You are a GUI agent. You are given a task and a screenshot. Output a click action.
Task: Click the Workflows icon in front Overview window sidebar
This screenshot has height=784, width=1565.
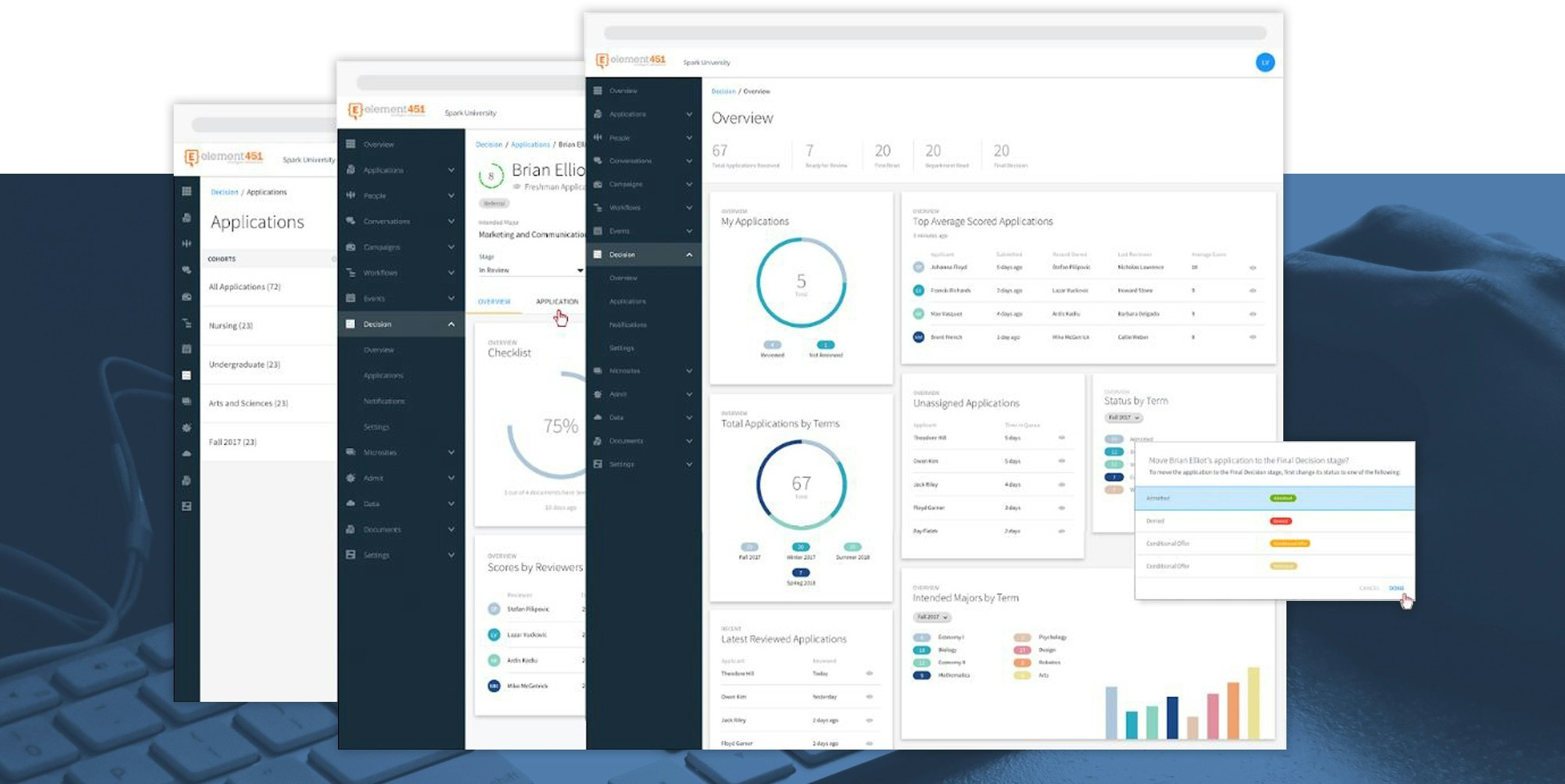pos(598,207)
